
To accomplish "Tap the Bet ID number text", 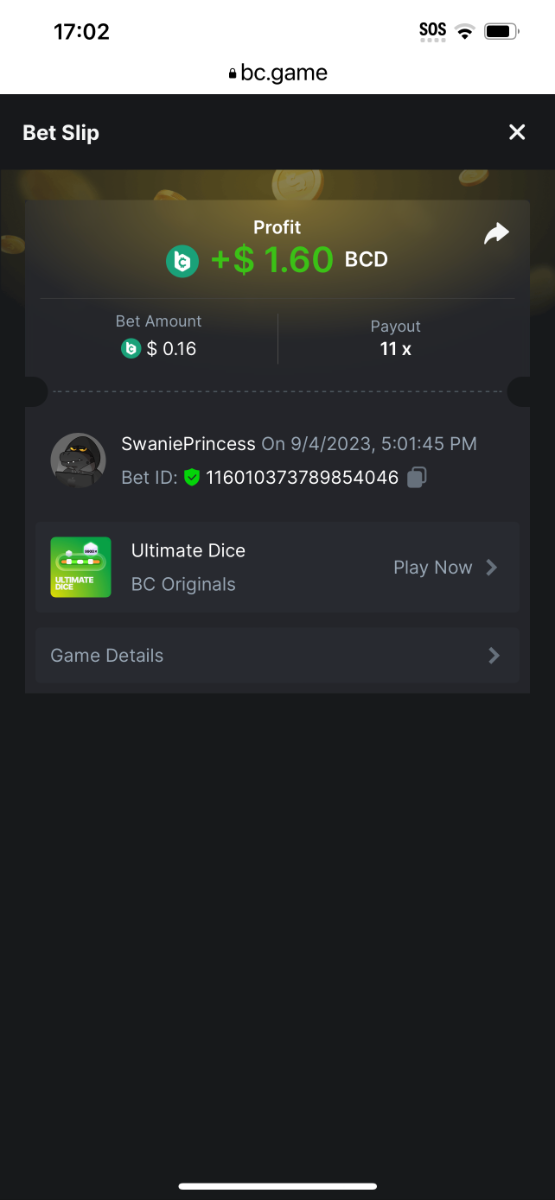I will pos(302,478).
